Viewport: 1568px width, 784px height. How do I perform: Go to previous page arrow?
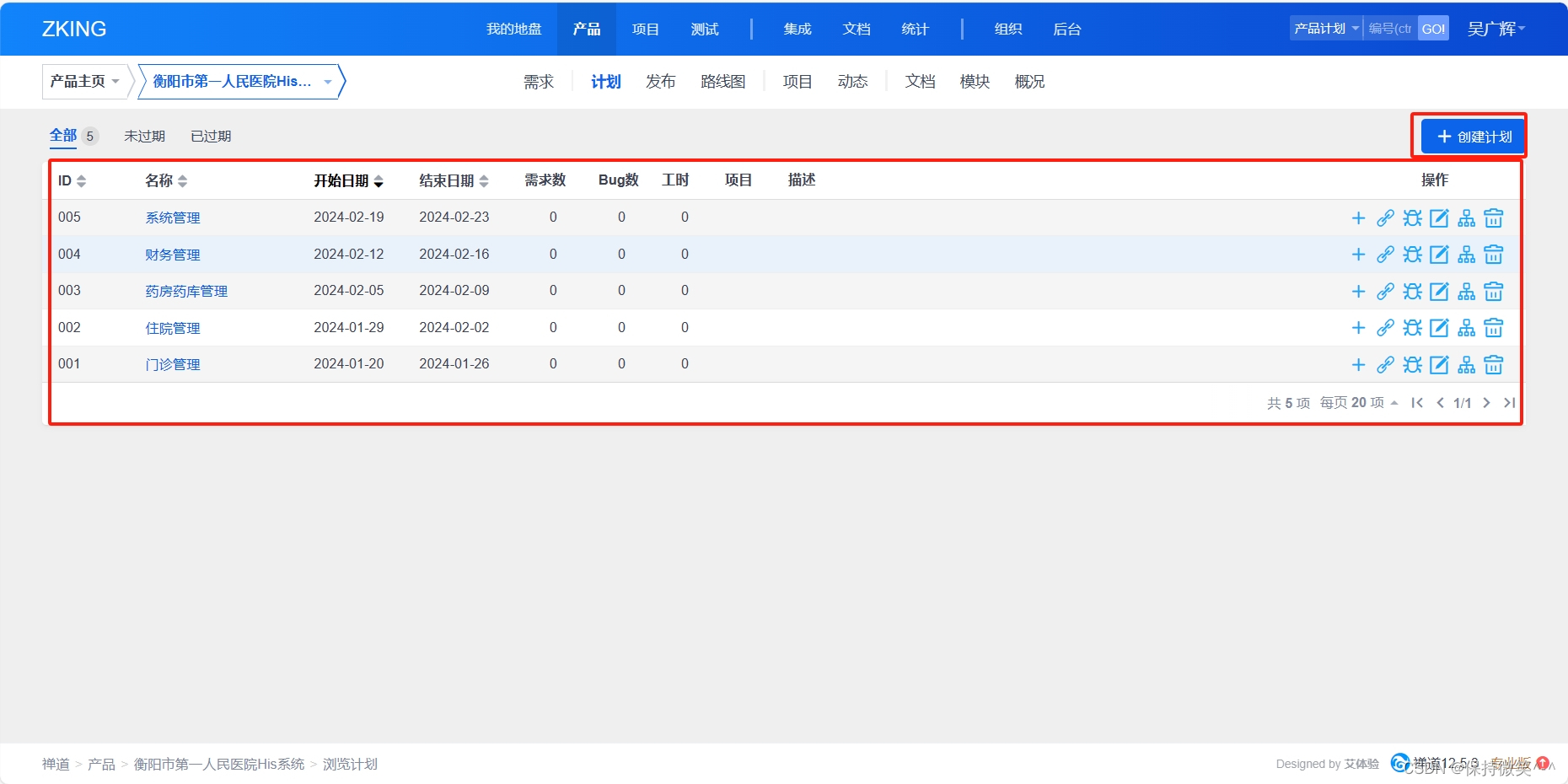1441,403
